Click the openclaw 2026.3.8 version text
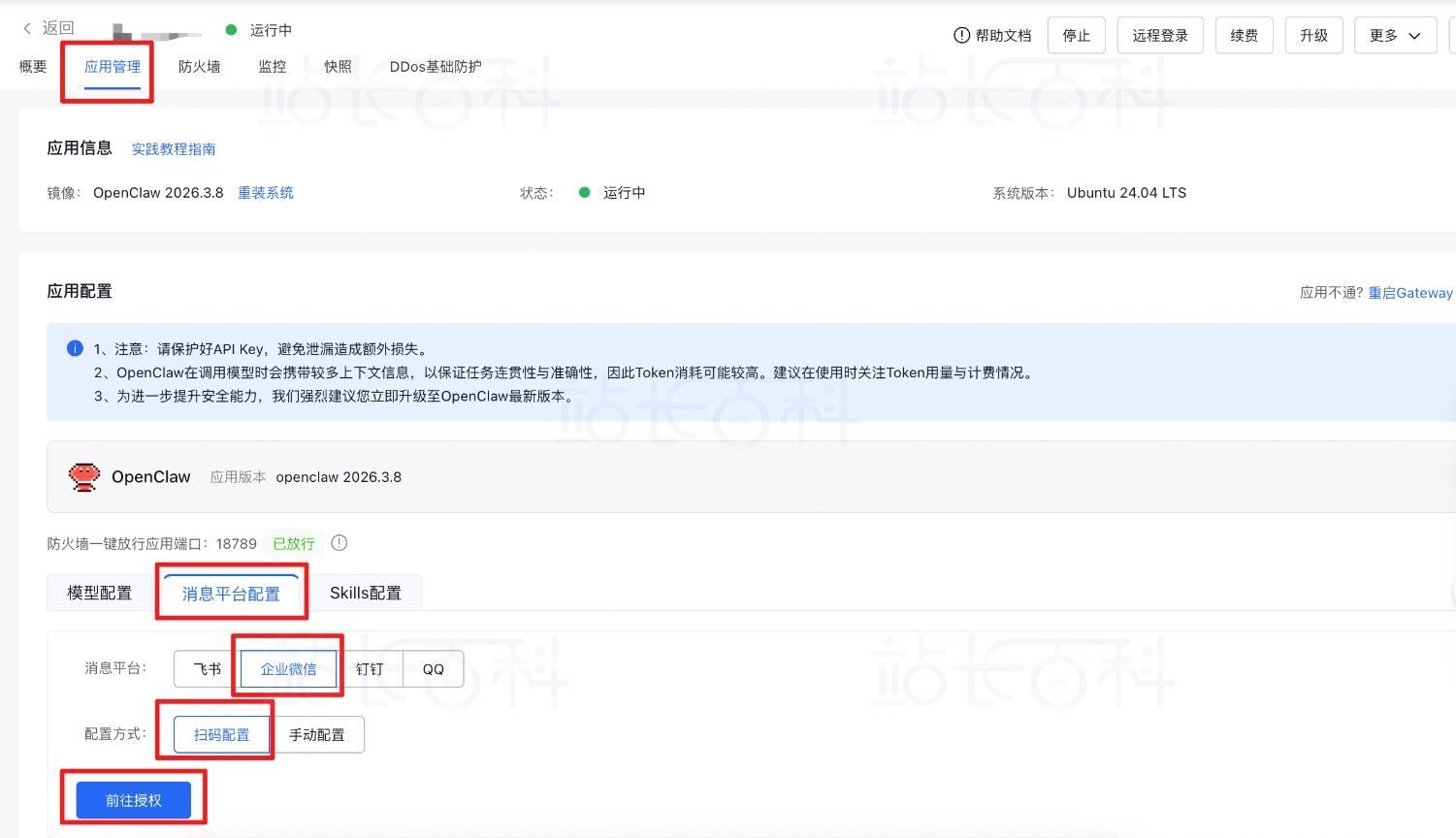The height and width of the screenshot is (838, 1456). click(339, 476)
